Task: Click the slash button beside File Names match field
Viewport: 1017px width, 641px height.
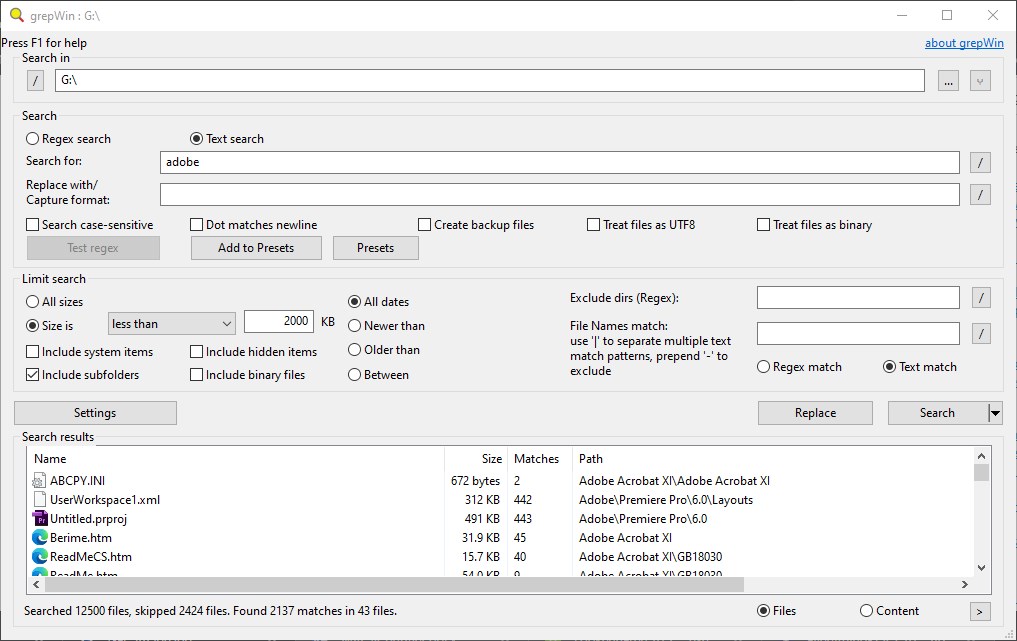Action: [981, 333]
